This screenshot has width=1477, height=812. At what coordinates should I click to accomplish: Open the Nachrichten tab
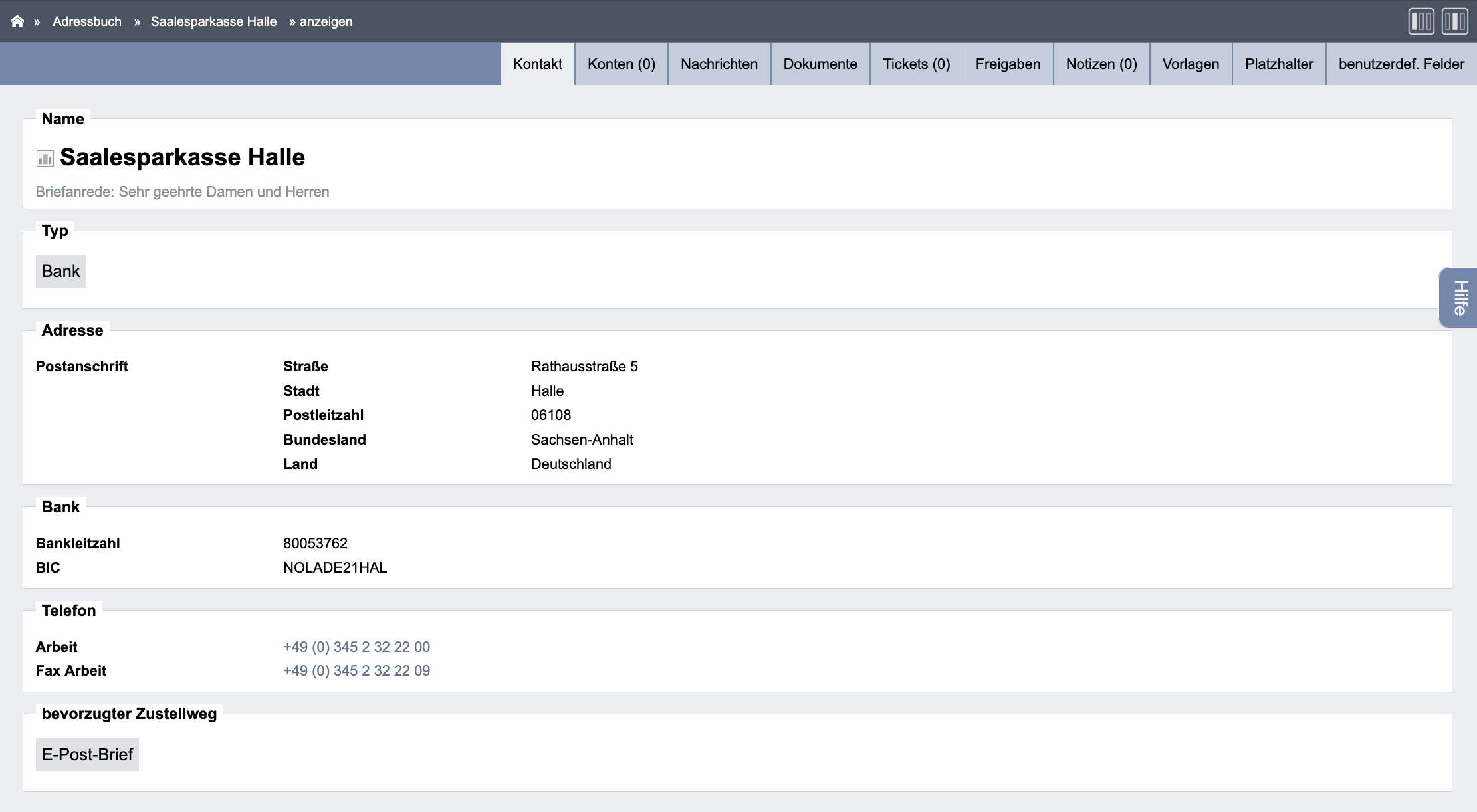[719, 64]
